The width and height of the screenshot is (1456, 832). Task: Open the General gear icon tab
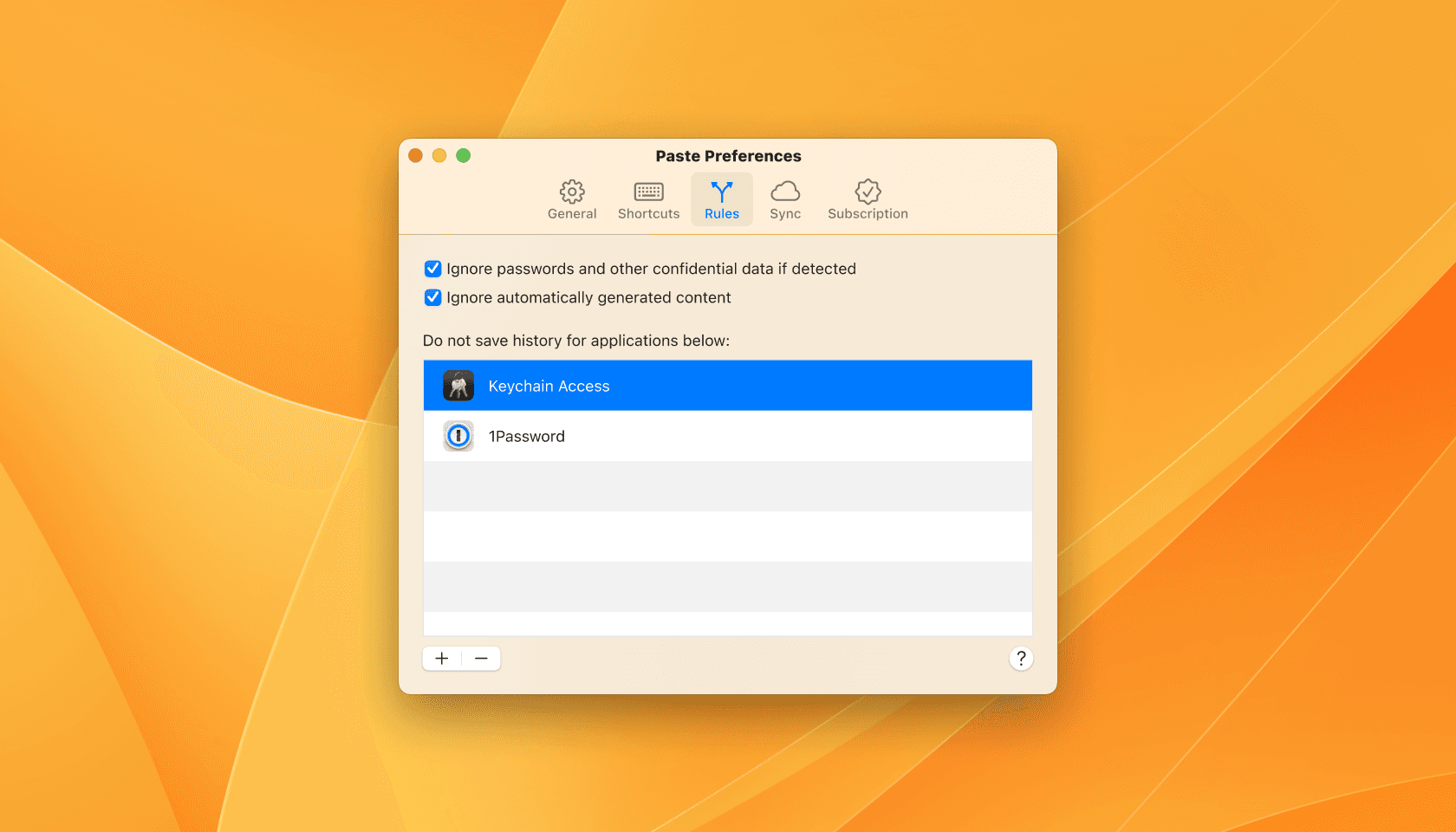point(572,199)
